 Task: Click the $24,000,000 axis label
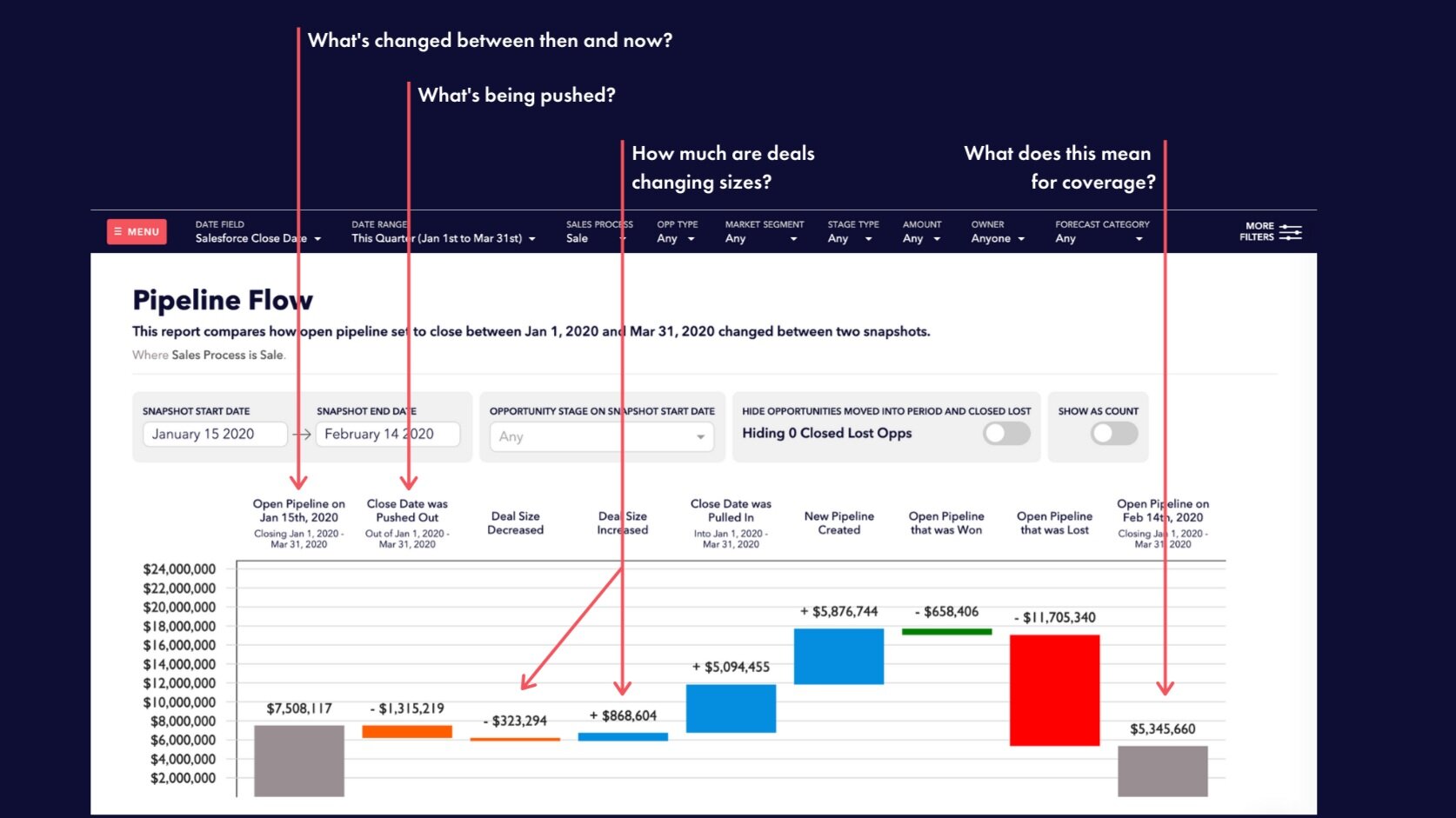(179, 569)
